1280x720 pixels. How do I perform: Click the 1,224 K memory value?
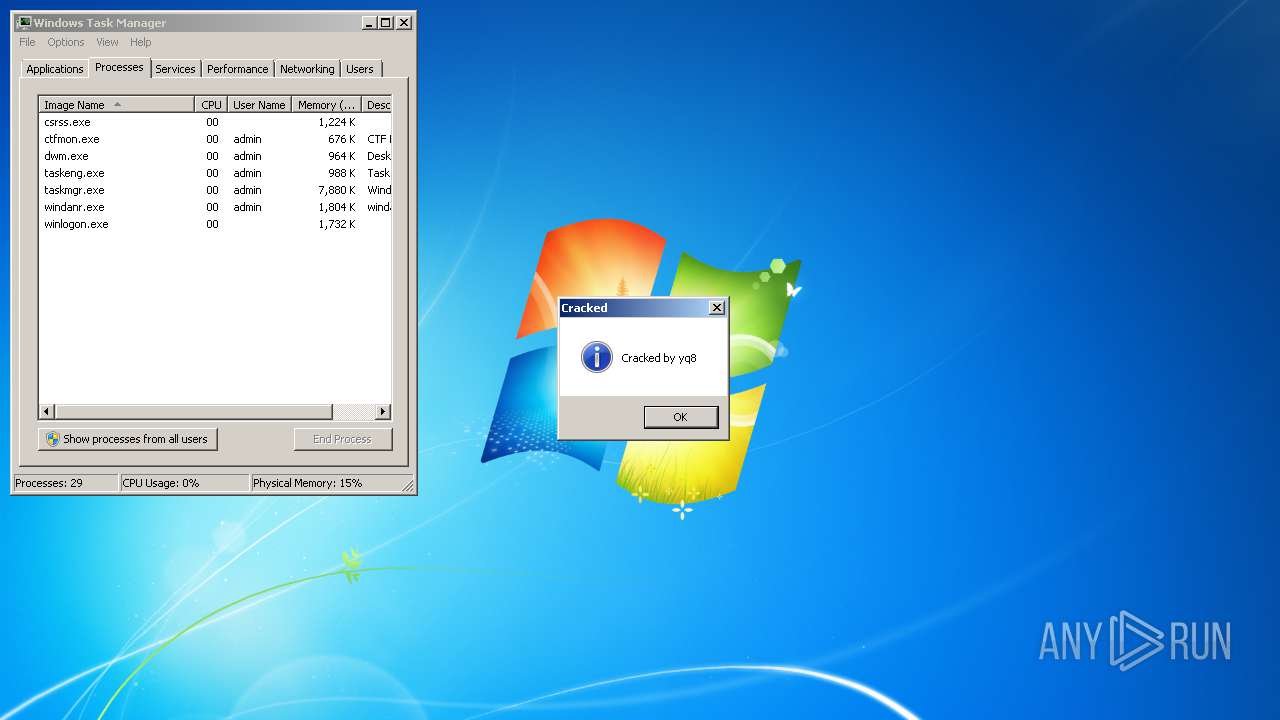click(x=337, y=122)
